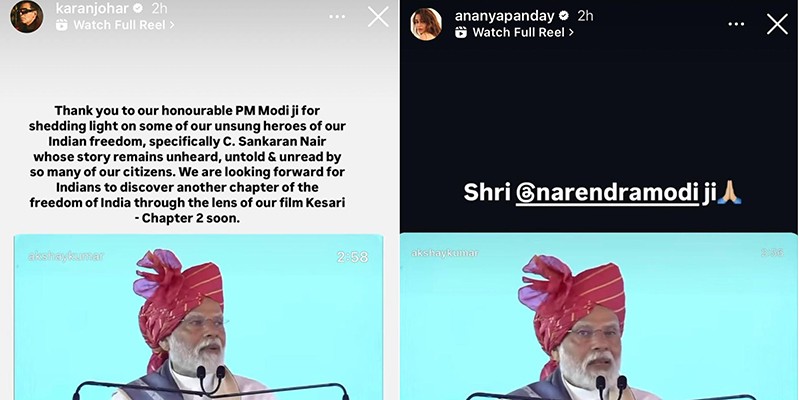The height and width of the screenshot is (400, 800).
Task: Open the three-dot menu on ananyapanday's story
Action: pos(736,24)
